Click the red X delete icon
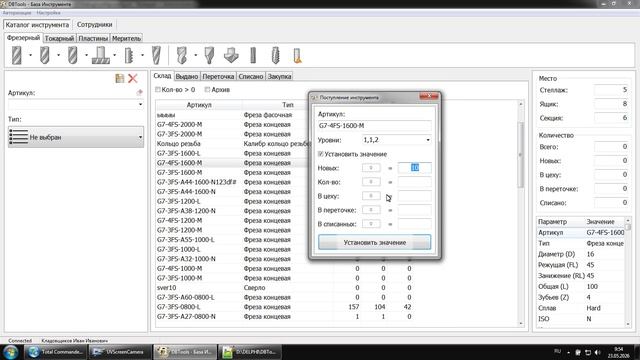The height and width of the screenshot is (360, 640). click(133, 78)
